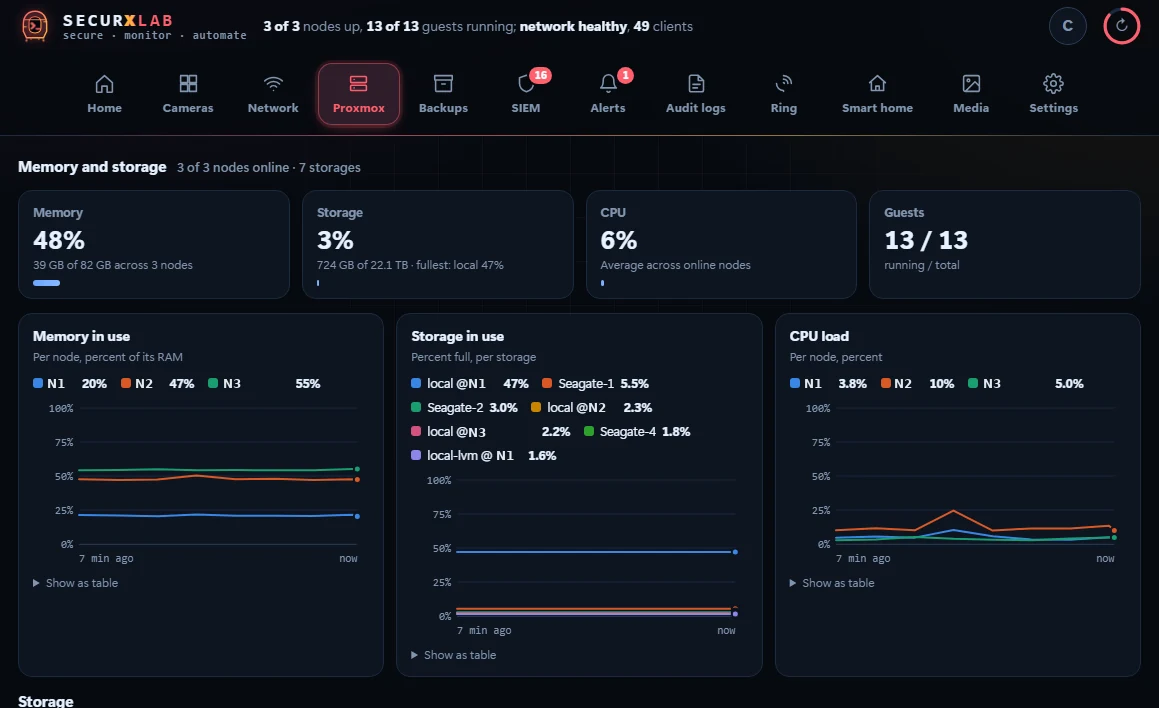Screen dimensions: 1159x708
Task: Click the CPU 6% summary card
Action: point(721,245)
